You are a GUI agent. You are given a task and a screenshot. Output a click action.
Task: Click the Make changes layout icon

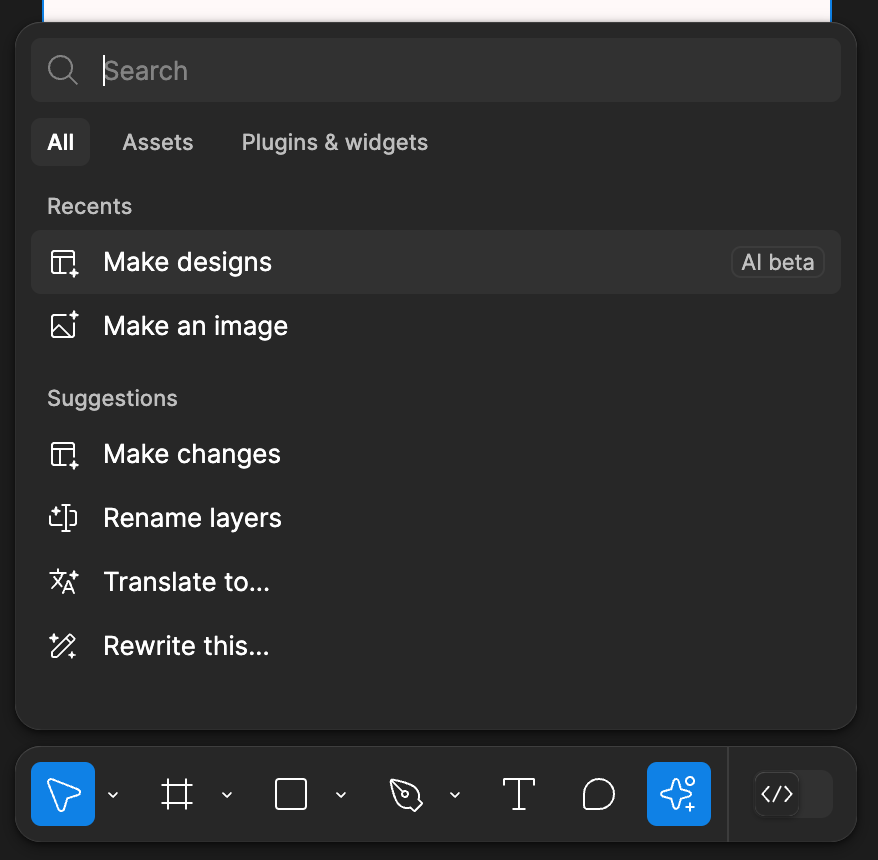(x=64, y=455)
